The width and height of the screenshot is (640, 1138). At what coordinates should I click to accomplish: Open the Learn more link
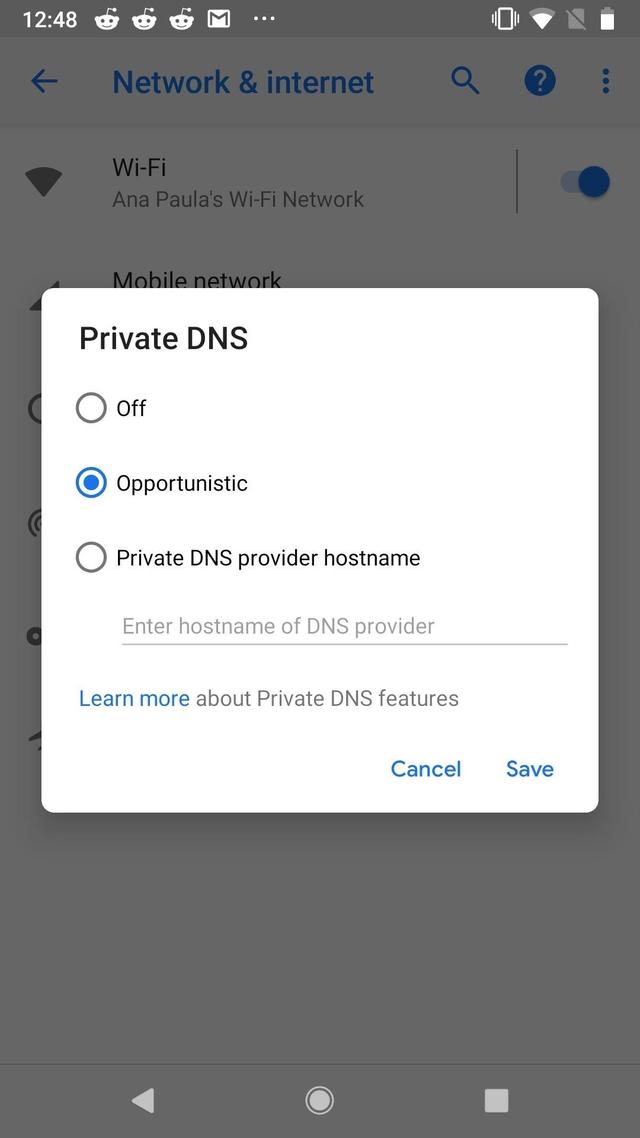click(x=134, y=698)
